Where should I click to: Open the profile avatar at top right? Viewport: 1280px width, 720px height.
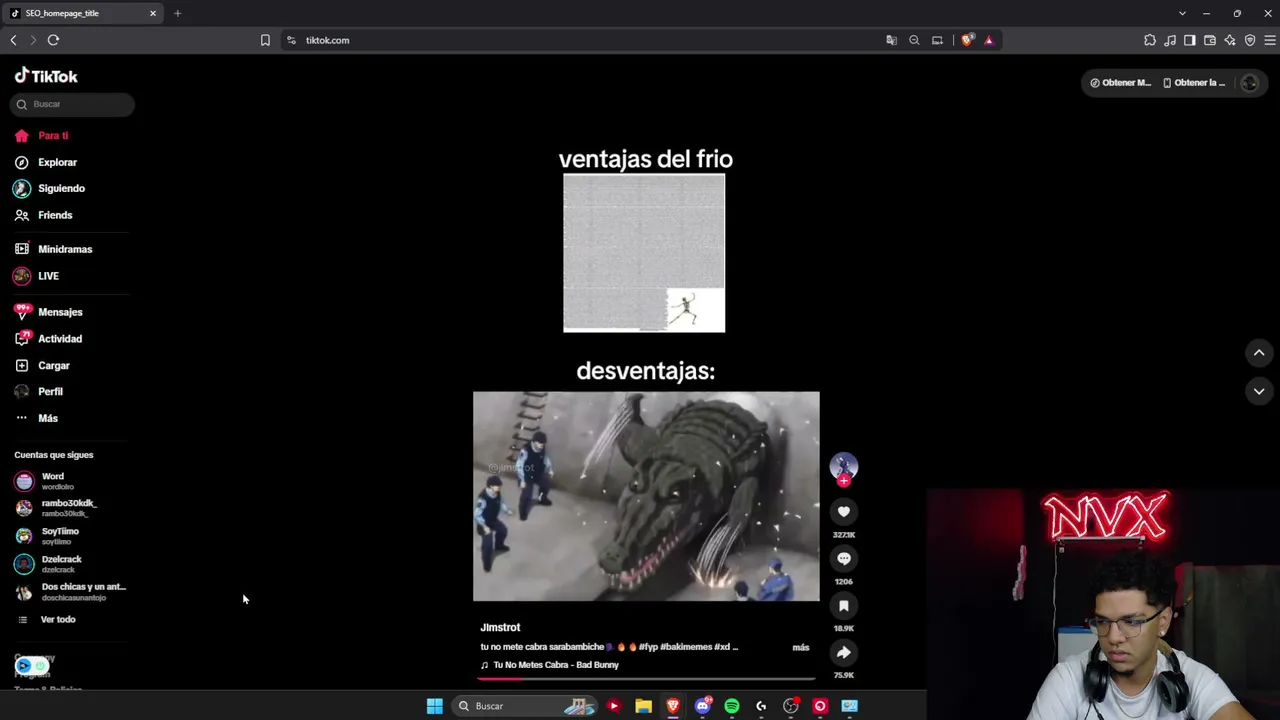point(1249,83)
